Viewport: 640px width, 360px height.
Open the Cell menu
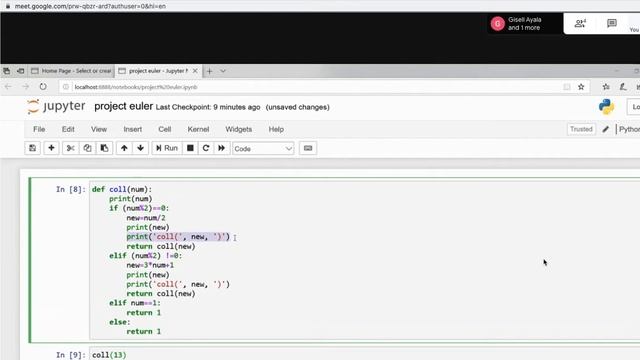[164, 129]
